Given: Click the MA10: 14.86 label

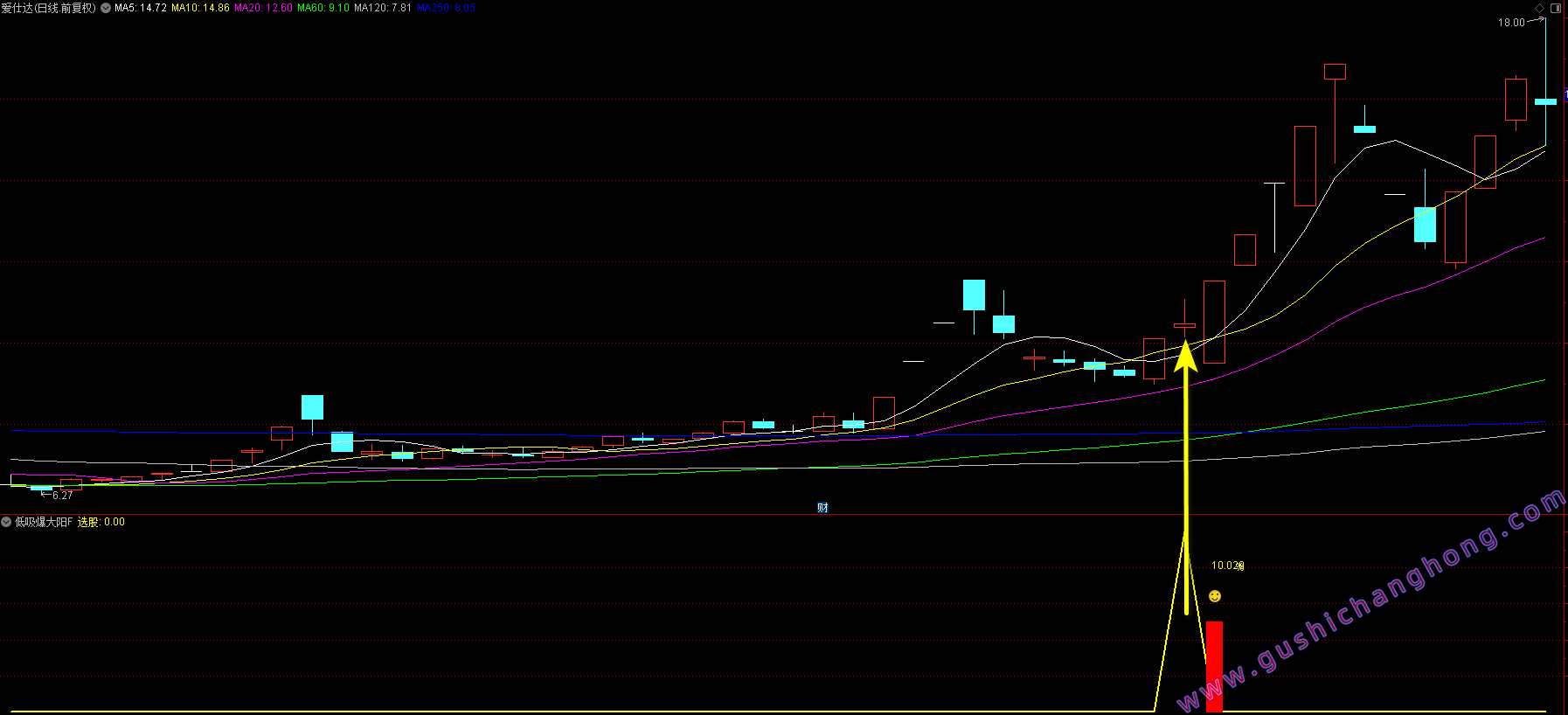Looking at the screenshot, I should coord(200,8).
